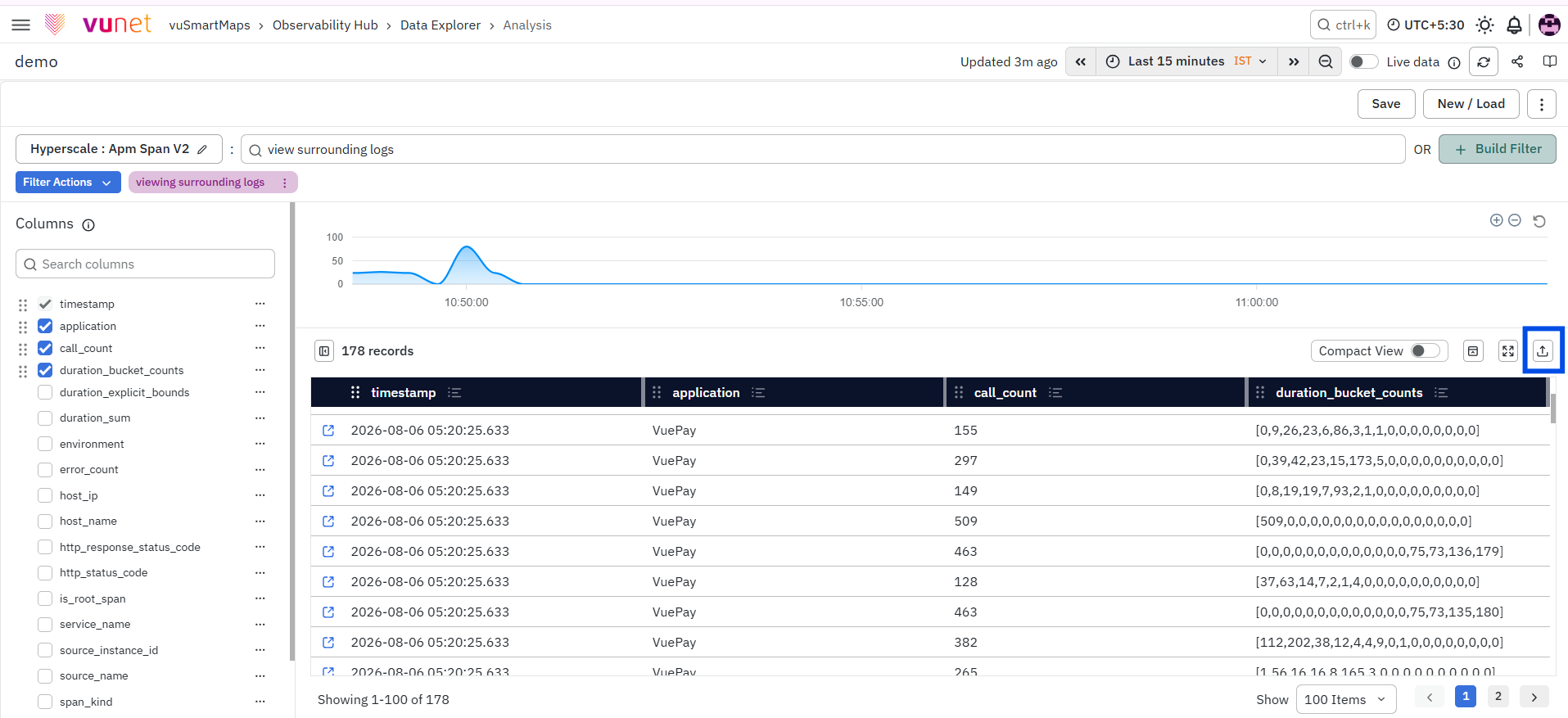
Task: Expand the Last 15 minutes time picker
Action: 1186,61
